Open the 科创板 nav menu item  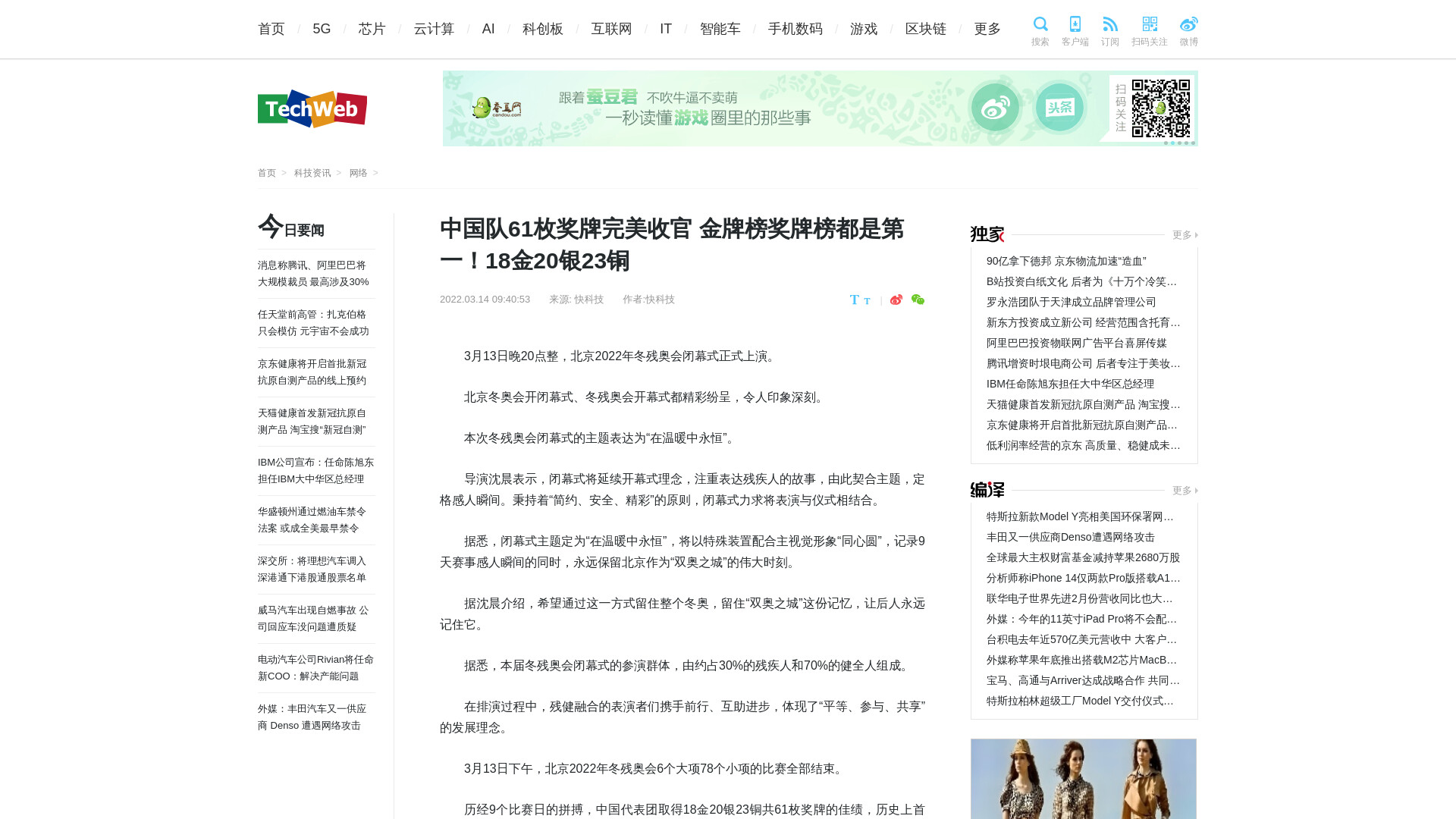[x=543, y=29]
